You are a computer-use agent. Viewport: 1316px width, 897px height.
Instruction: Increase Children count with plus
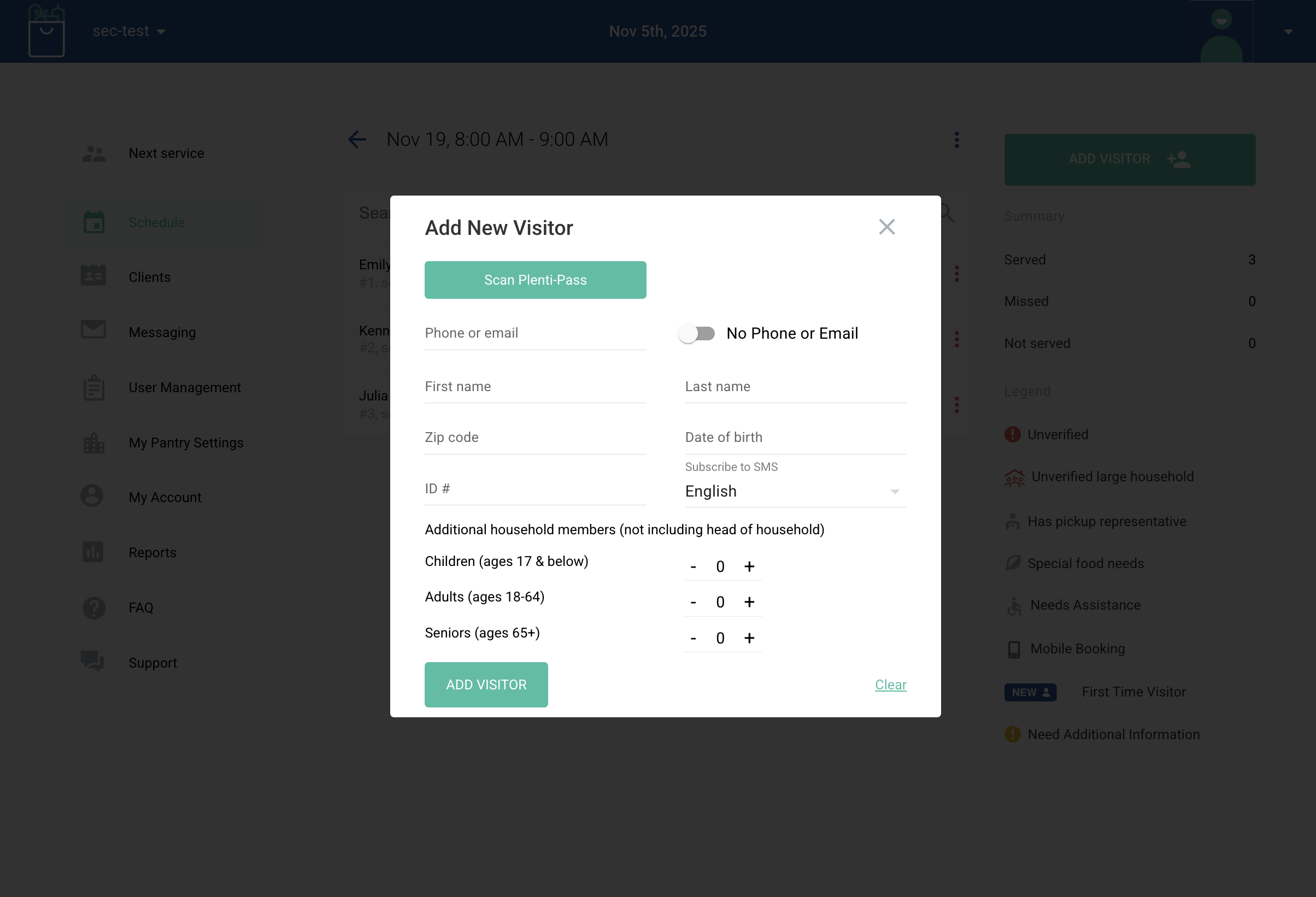pos(749,566)
